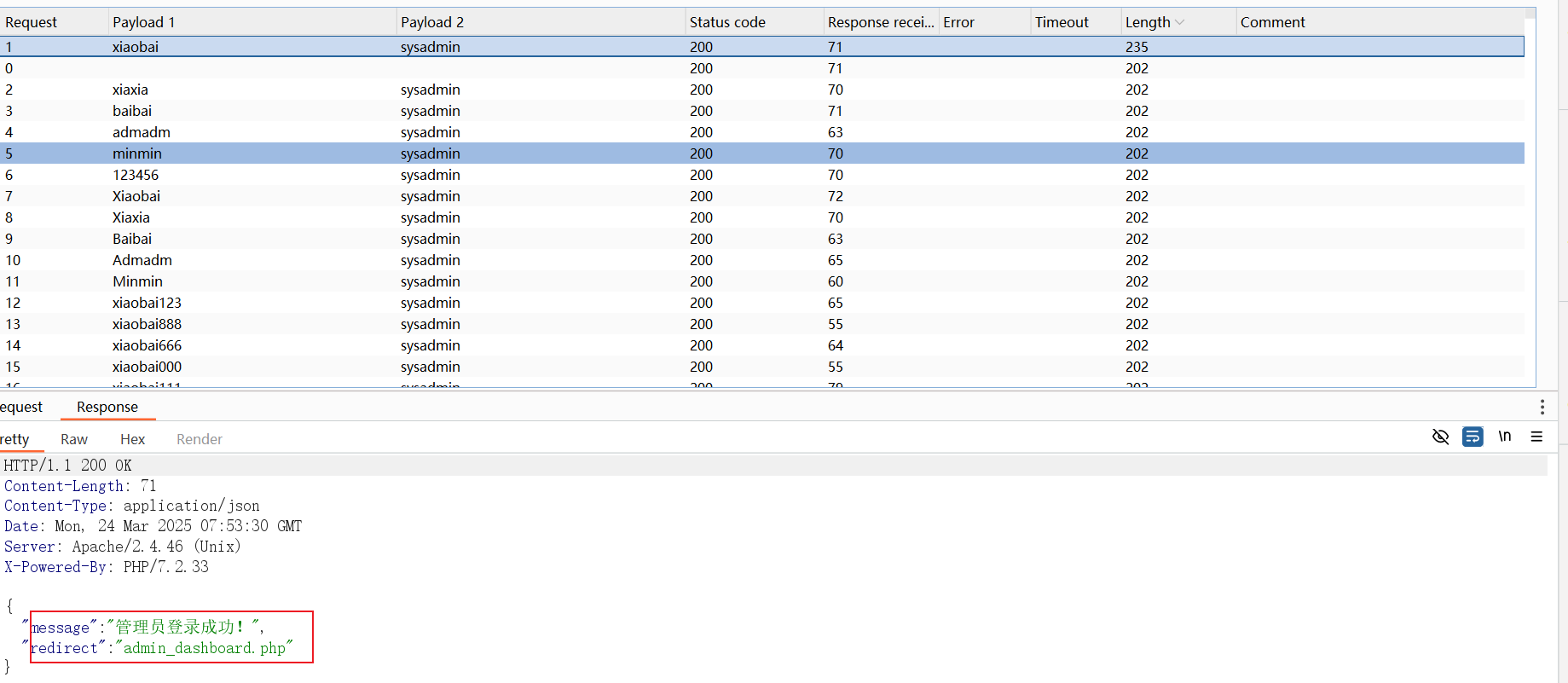Viewport: 1568px width, 683px height.
Task: Click the crossed-out eye icon in response toolbar
Action: tap(1440, 437)
